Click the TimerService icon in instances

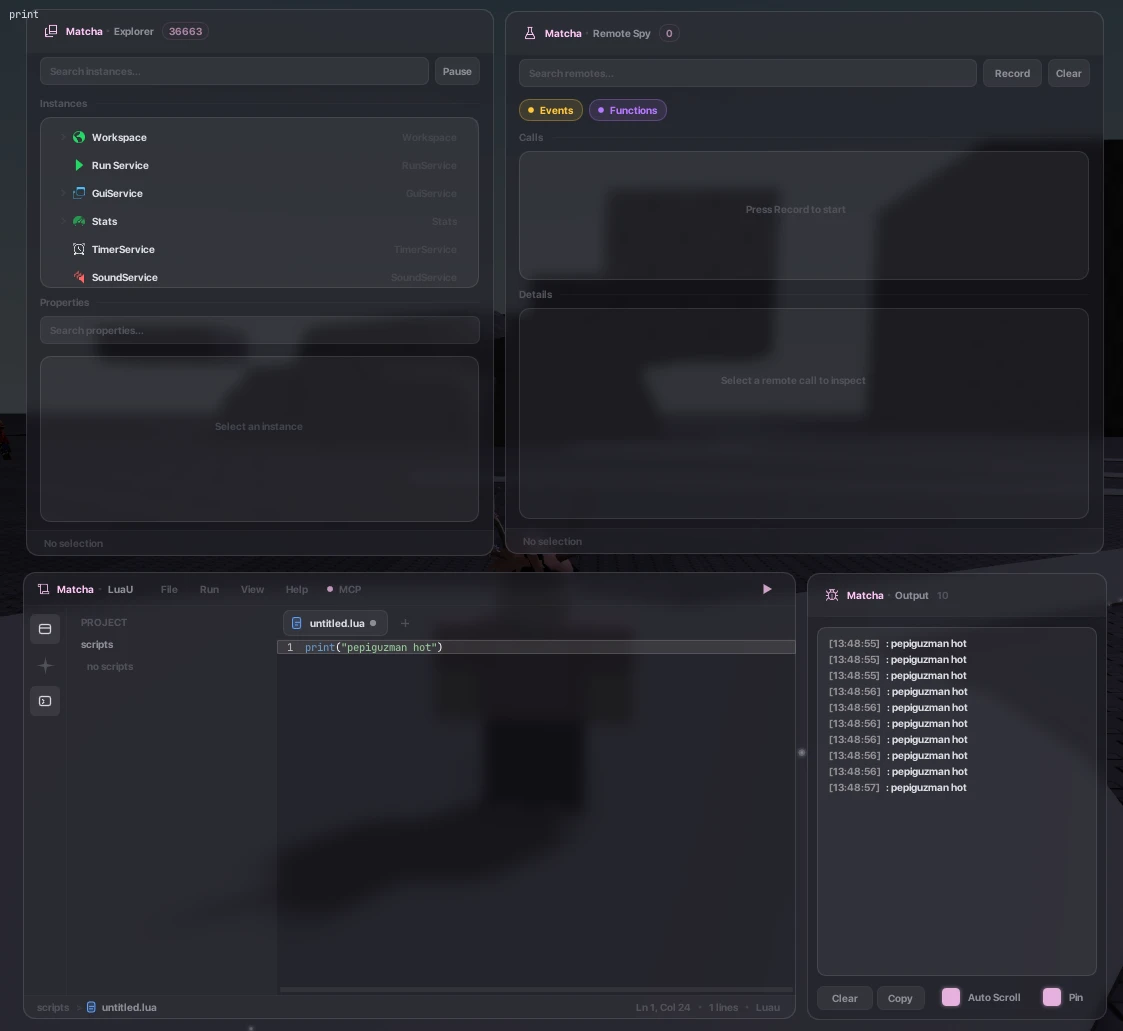(79, 249)
